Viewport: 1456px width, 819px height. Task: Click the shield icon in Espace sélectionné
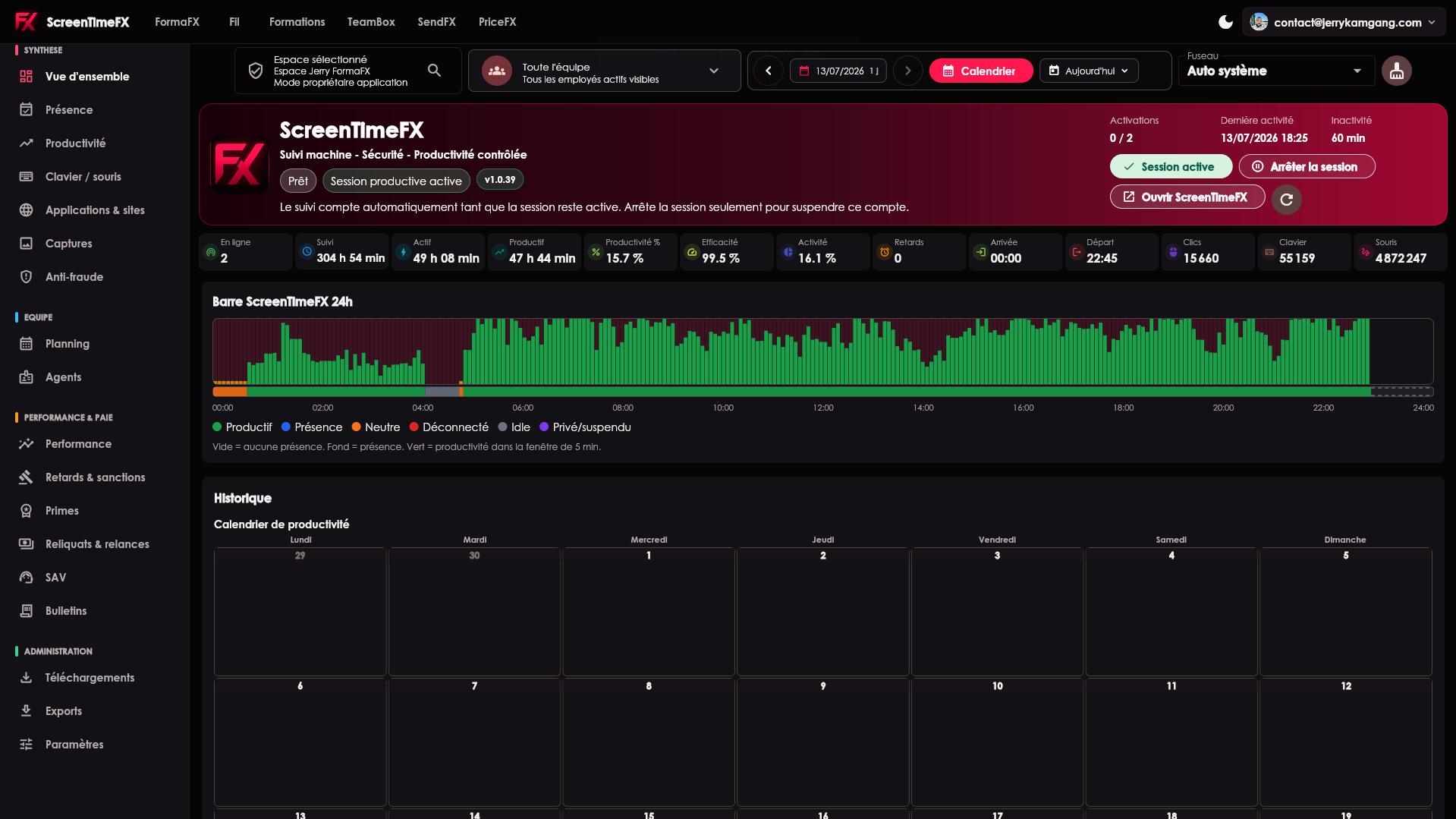[256, 71]
